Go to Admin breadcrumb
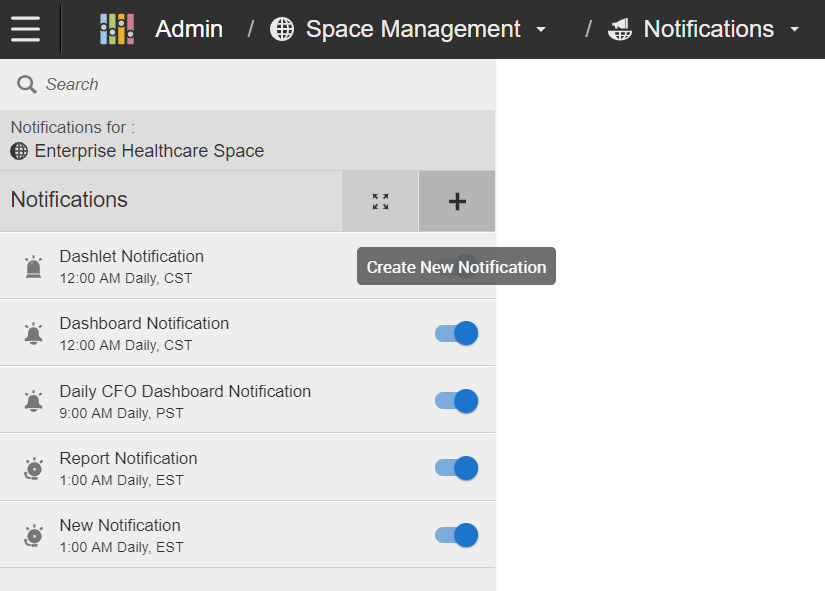The image size is (825, 591). click(x=189, y=29)
